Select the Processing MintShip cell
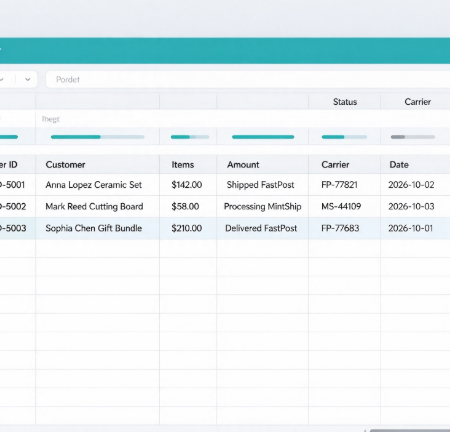This screenshot has width=450, height=432. point(263,207)
